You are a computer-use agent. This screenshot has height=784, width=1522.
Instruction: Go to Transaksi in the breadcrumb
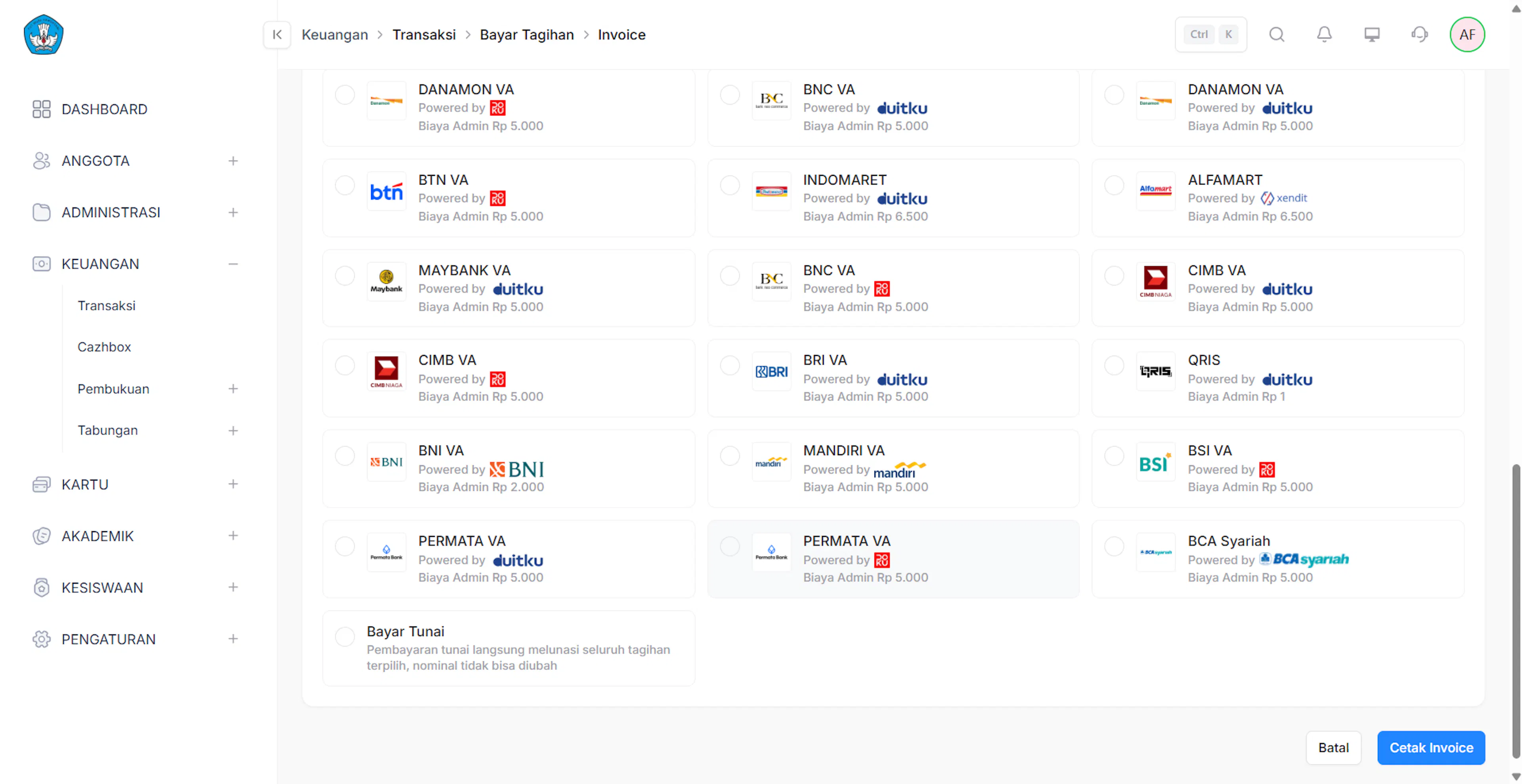(424, 35)
